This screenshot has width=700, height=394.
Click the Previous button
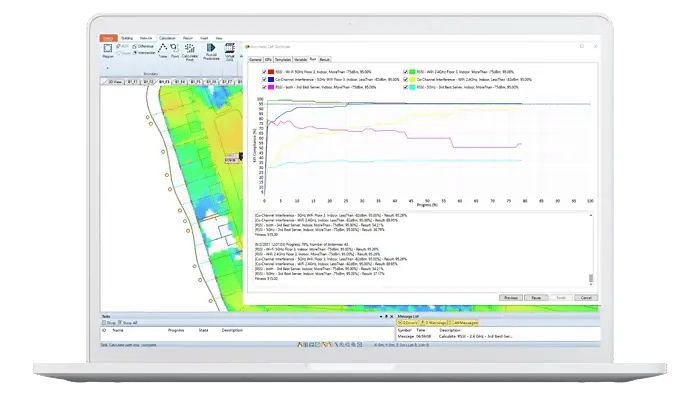pyautogui.click(x=511, y=298)
